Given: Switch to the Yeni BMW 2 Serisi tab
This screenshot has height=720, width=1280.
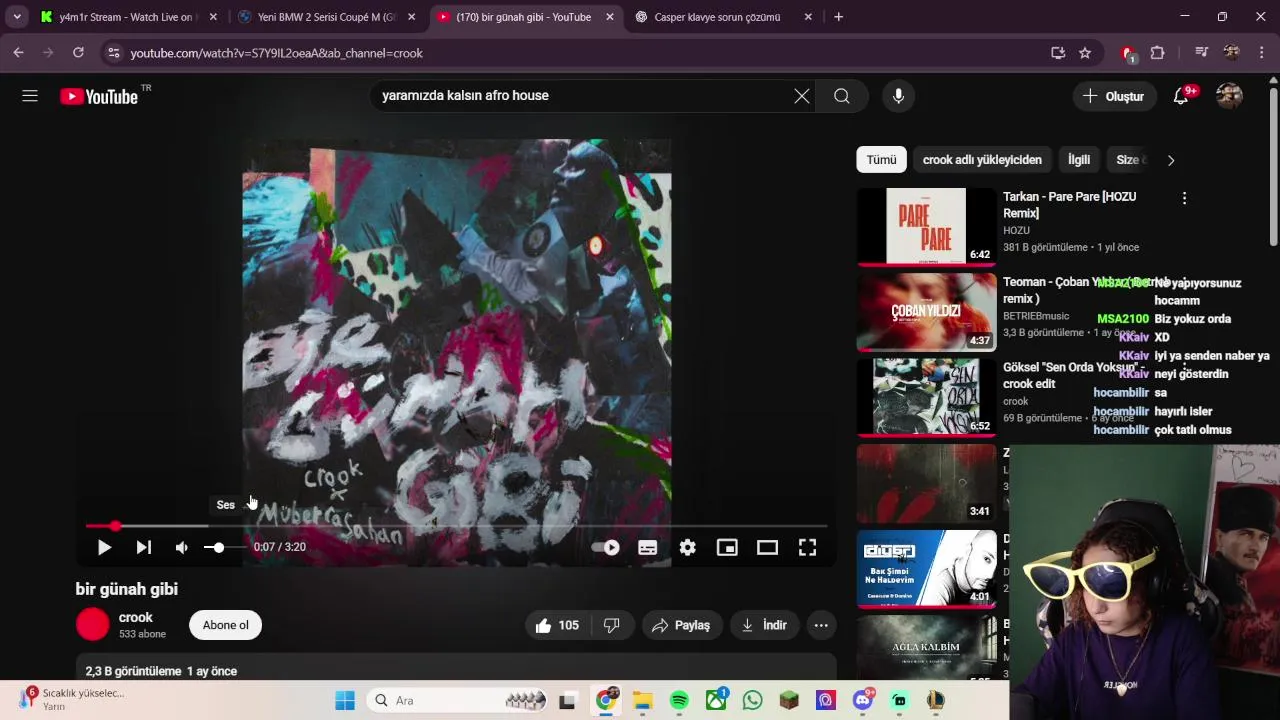Looking at the screenshot, I should pos(327,17).
